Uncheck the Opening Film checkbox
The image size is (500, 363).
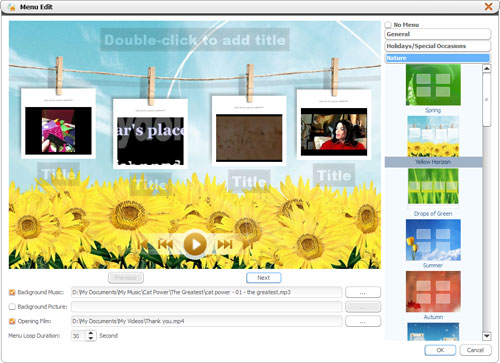12,321
